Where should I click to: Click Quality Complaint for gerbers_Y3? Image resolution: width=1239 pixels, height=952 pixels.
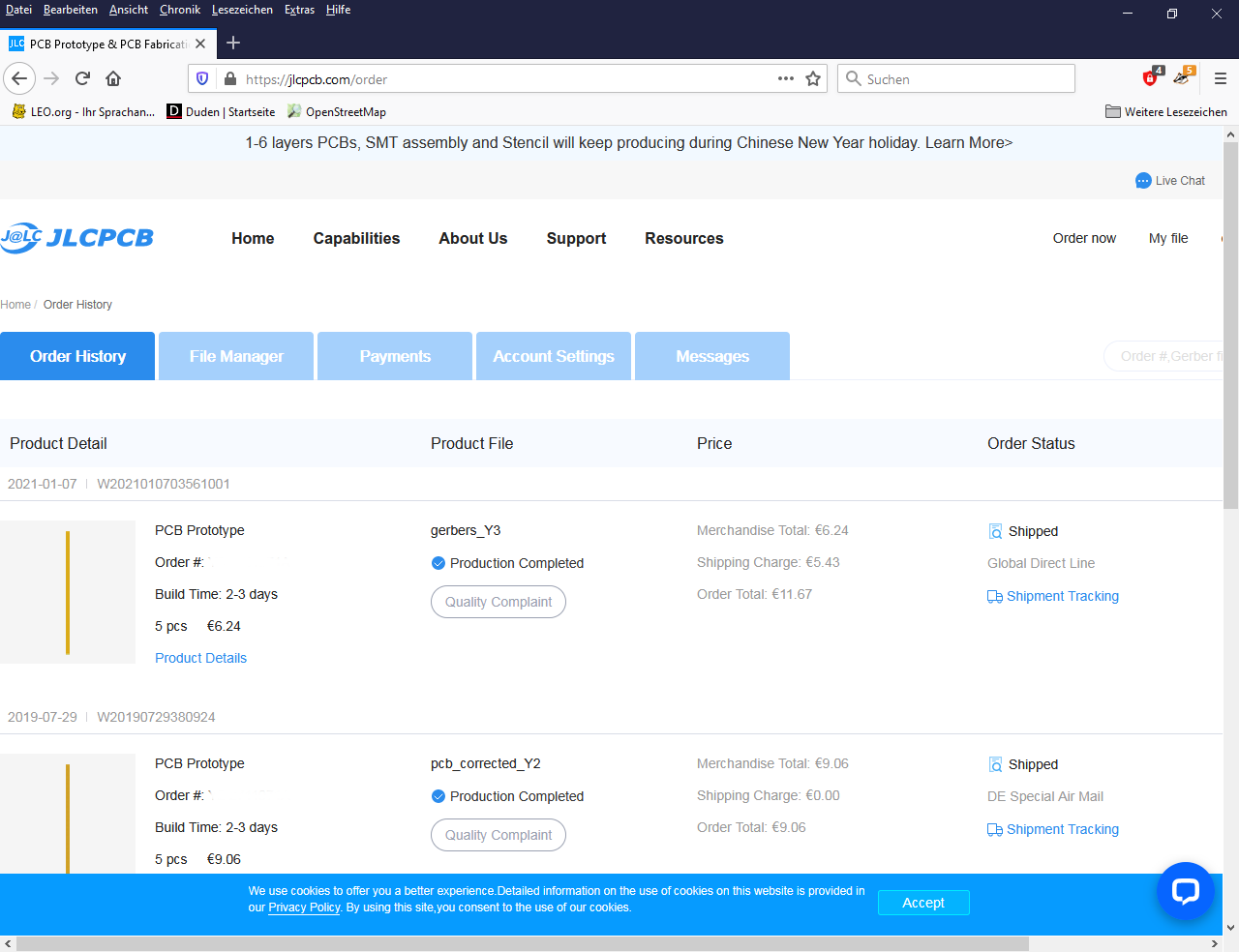click(x=499, y=602)
